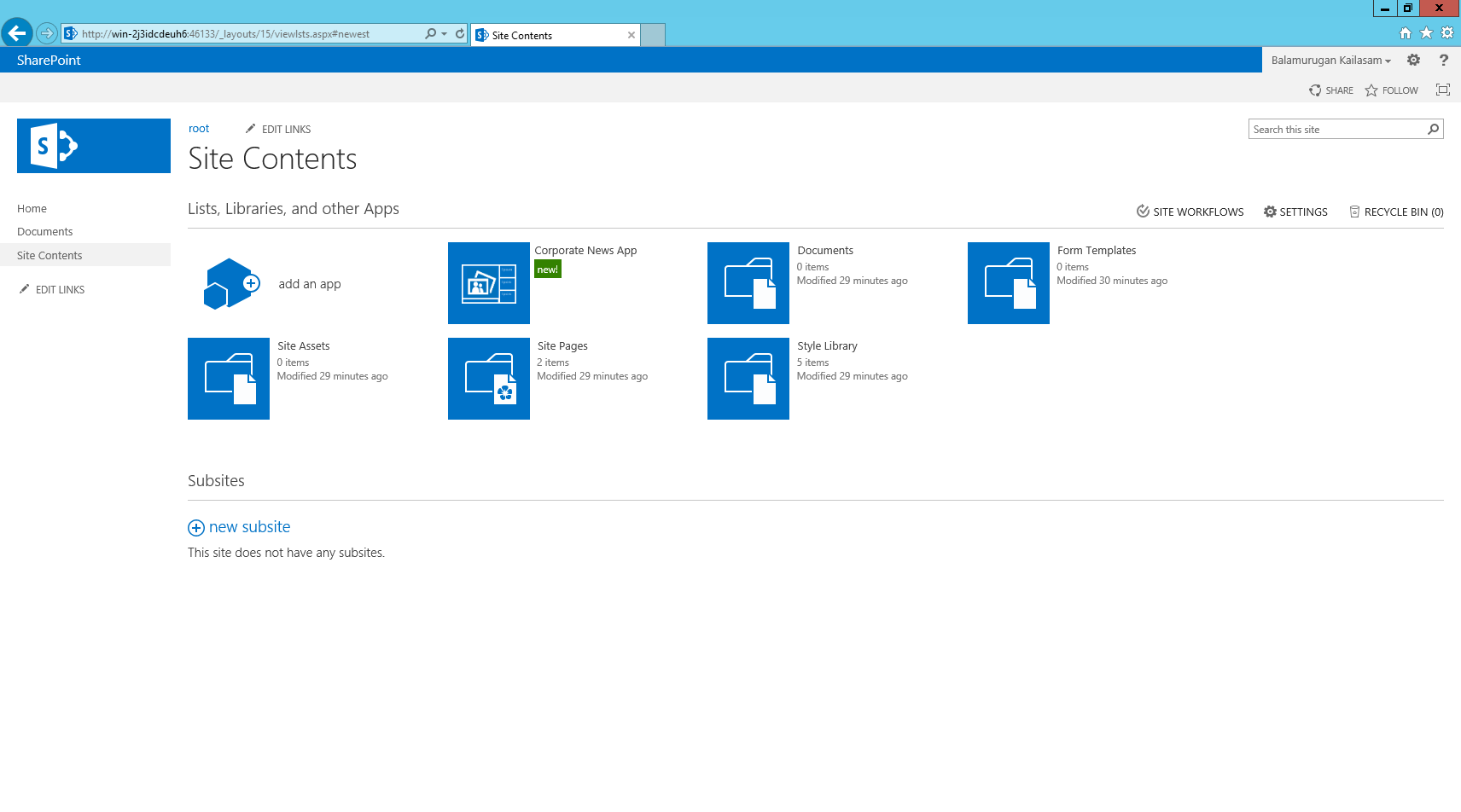Image resolution: width=1461 pixels, height=812 pixels.
Task: Open the Form Templates tile icon
Action: 1009,283
